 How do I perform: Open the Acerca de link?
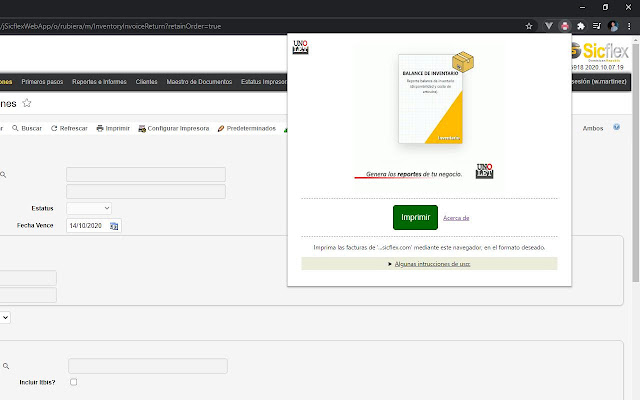coord(456,217)
